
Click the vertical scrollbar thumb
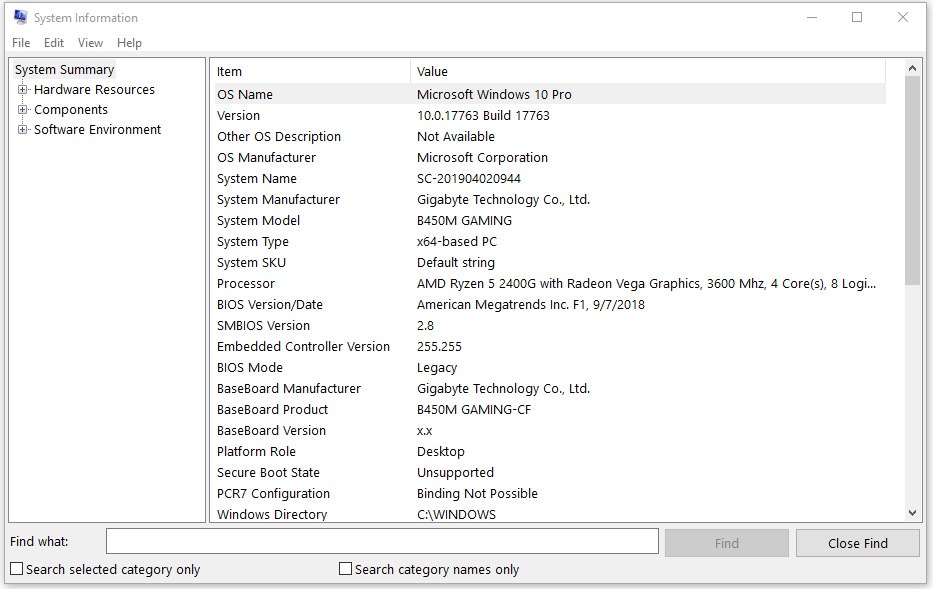[912, 181]
